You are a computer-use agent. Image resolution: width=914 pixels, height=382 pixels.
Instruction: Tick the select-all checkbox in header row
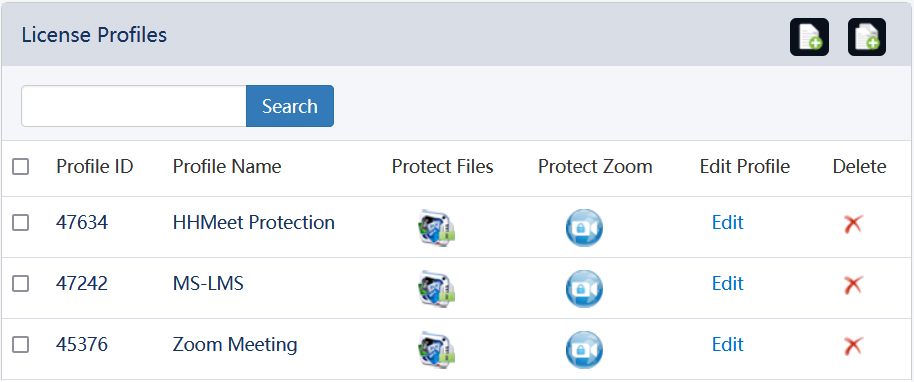click(x=21, y=167)
